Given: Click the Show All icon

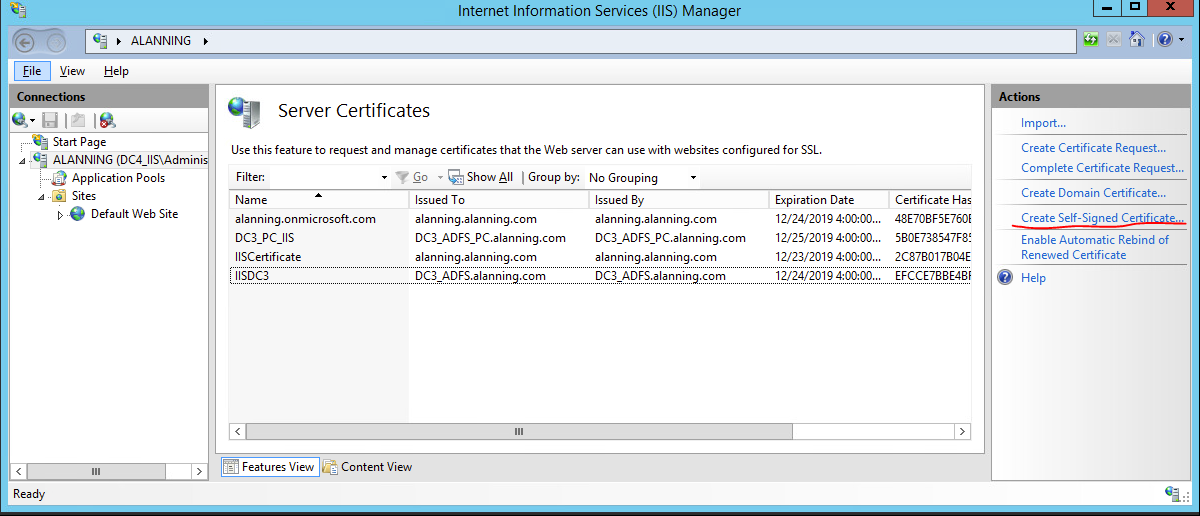Looking at the screenshot, I should pos(456,177).
